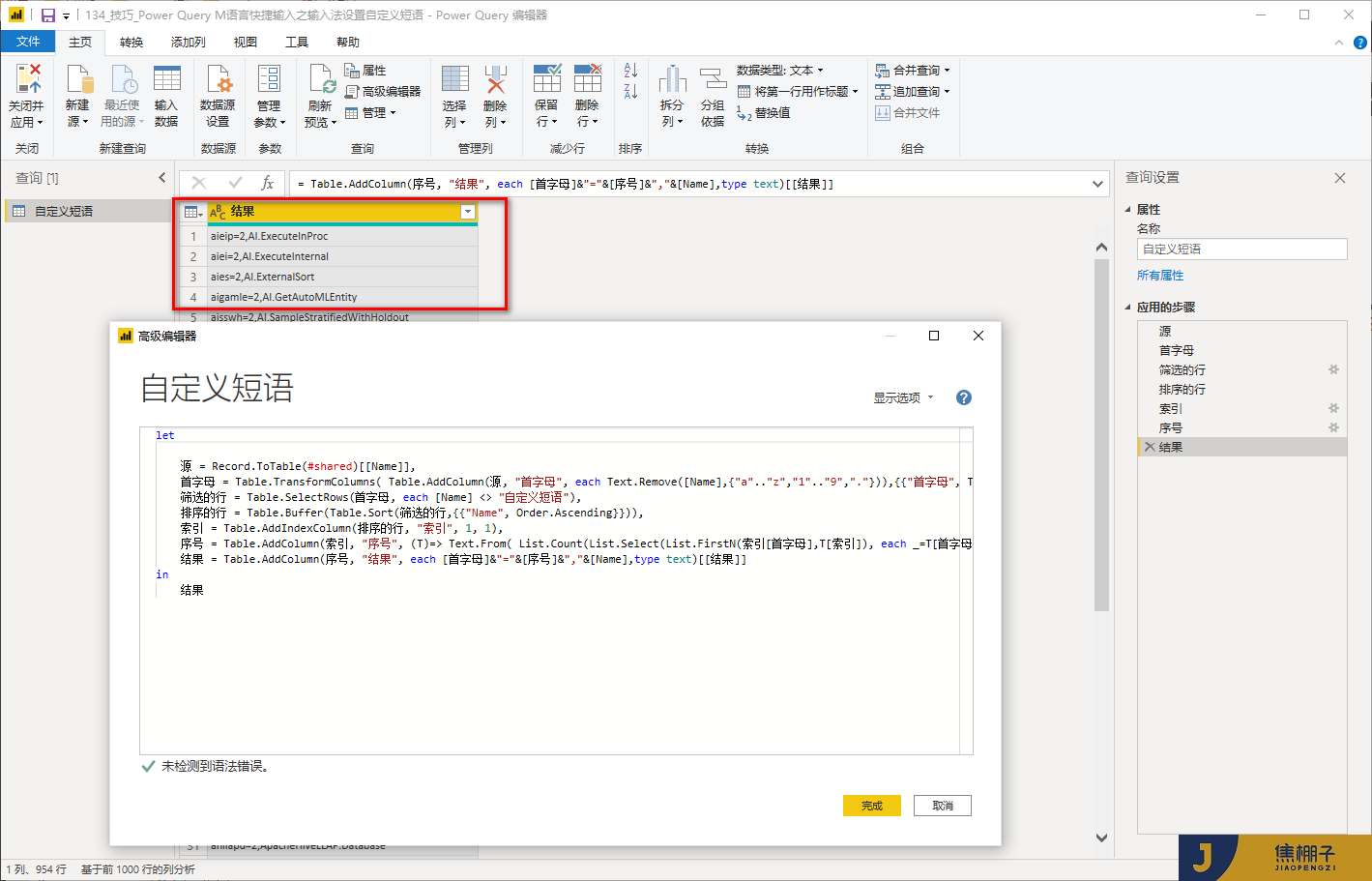Click the Remove Rows (删除行) icon
1372x881 pixels.
587,79
